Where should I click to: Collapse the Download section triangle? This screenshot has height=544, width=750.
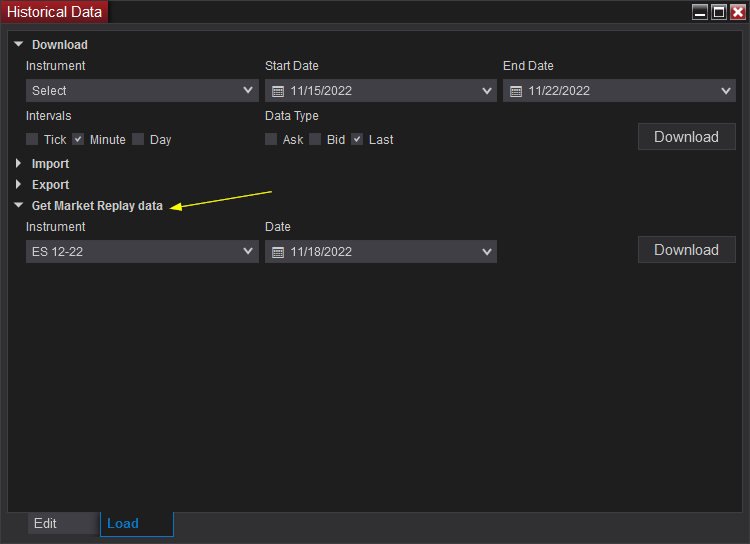pos(19,44)
